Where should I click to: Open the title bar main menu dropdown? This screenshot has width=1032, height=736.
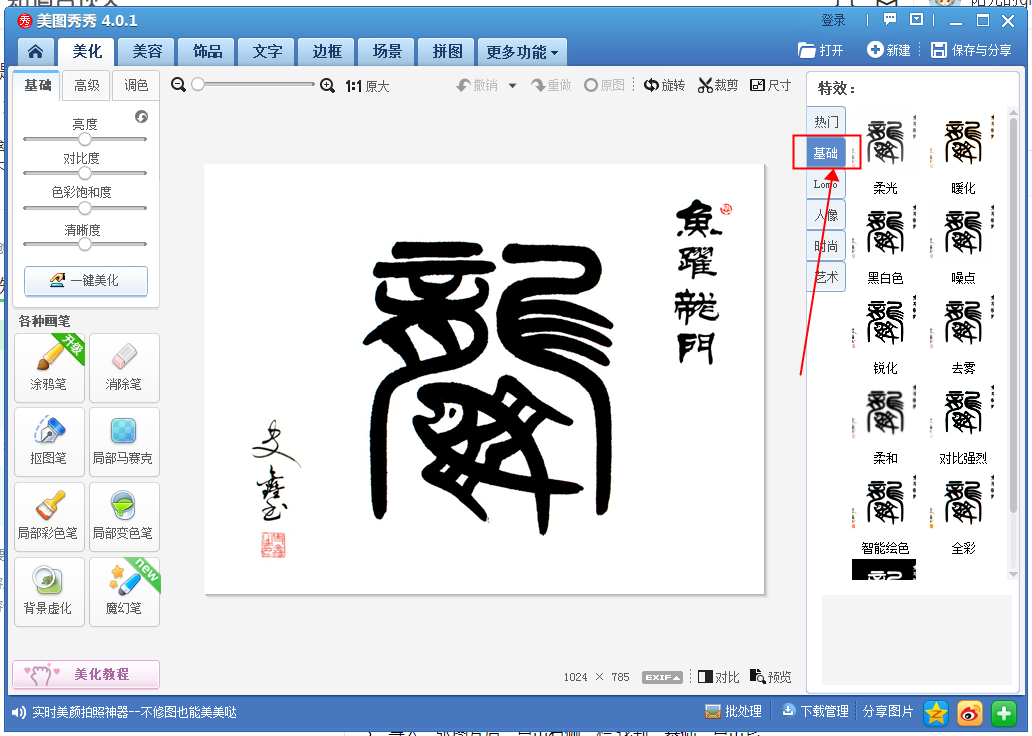(x=916, y=19)
